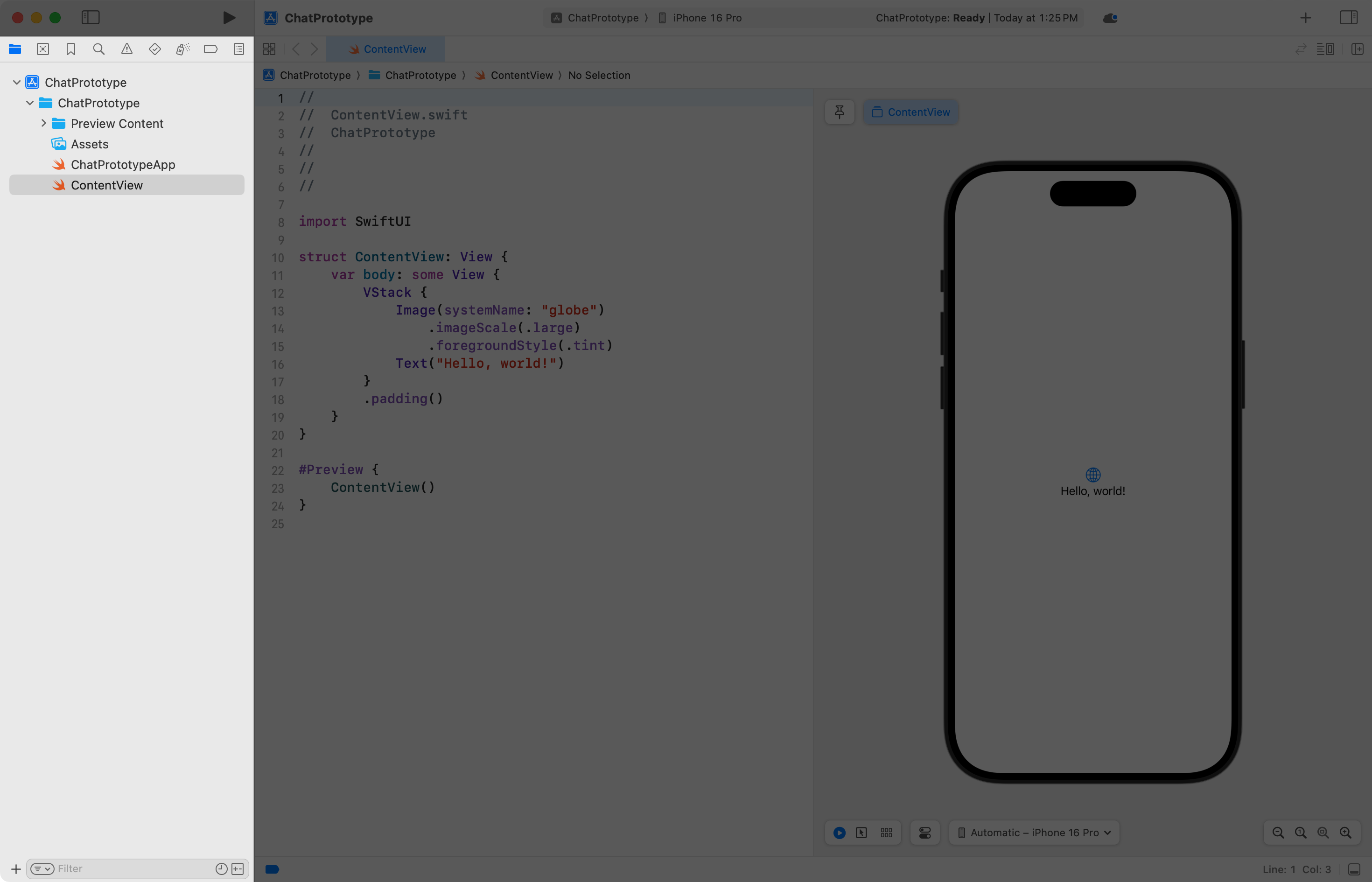Click the Filter field in navigator

[132, 869]
